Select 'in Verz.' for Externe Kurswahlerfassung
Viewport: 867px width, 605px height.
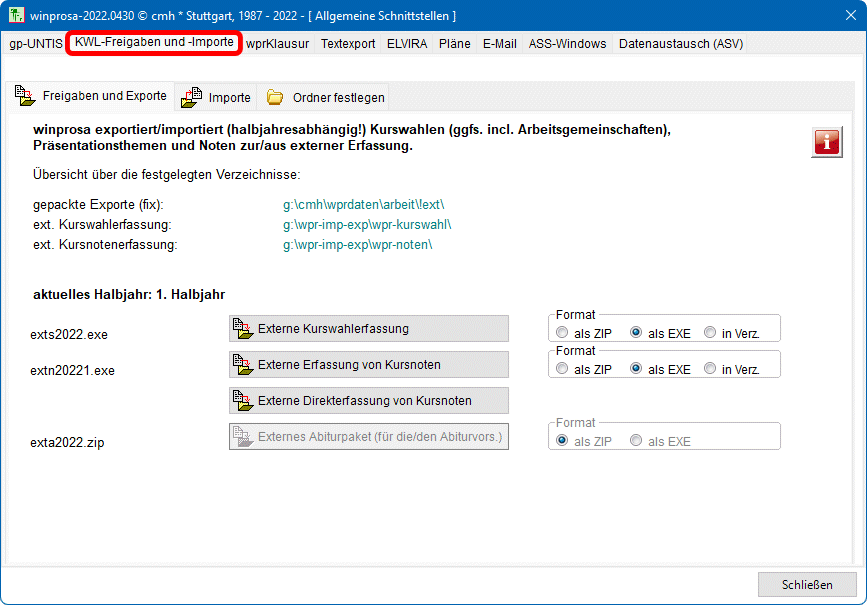[x=710, y=333]
